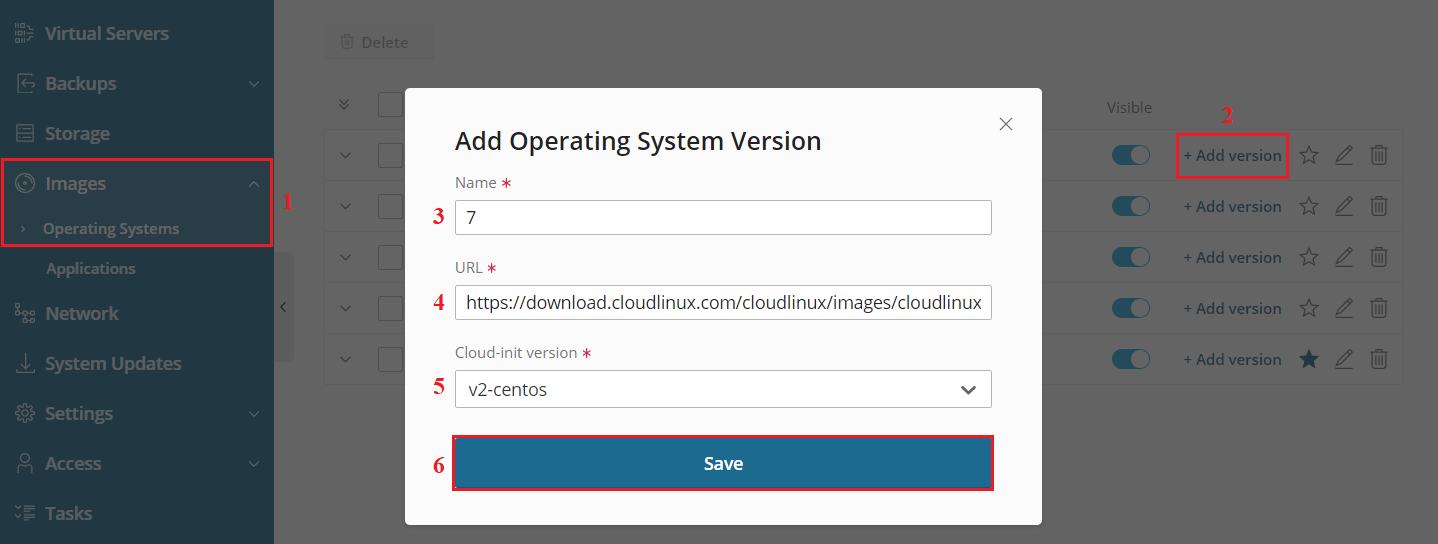Toggle the Visible switch in last row
Viewport: 1438px width, 544px height.
click(x=1131, y=359)
